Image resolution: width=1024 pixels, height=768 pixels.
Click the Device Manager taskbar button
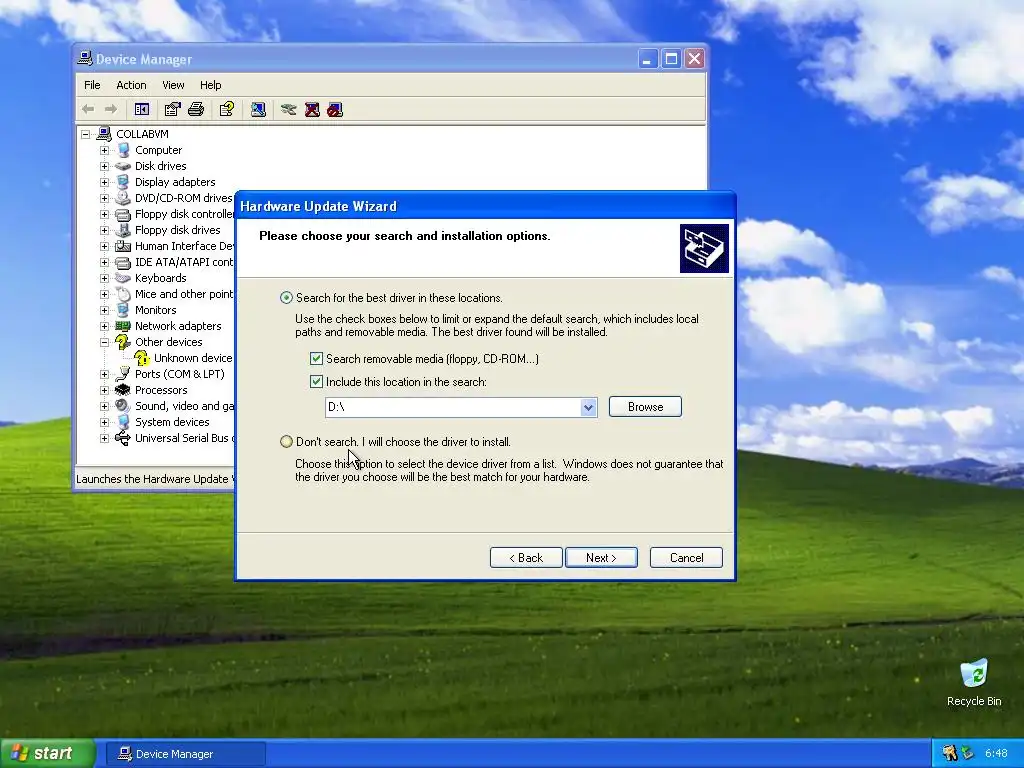(185, 754)
